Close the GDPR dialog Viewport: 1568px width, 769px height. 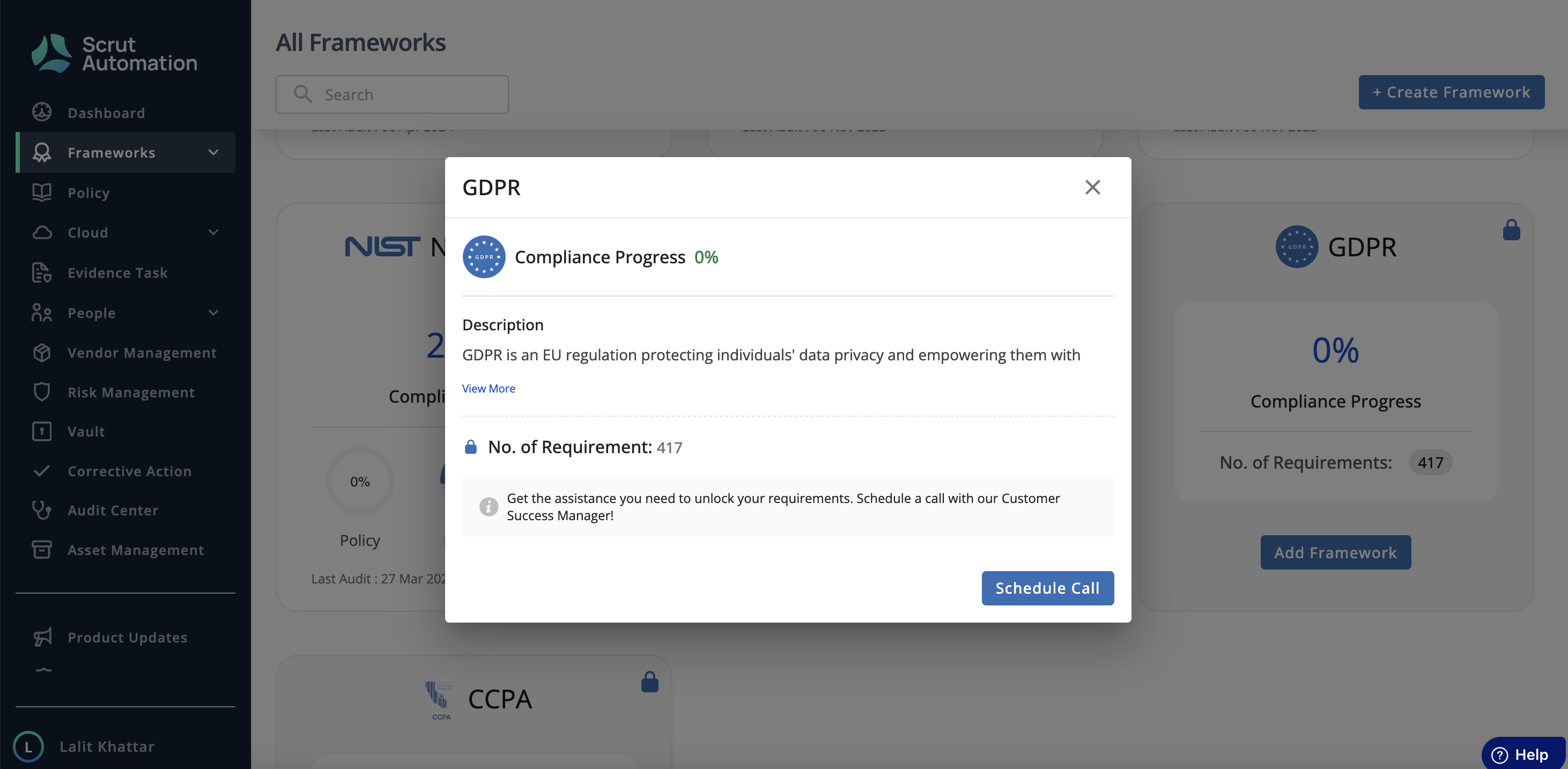tap(1092, 187)
